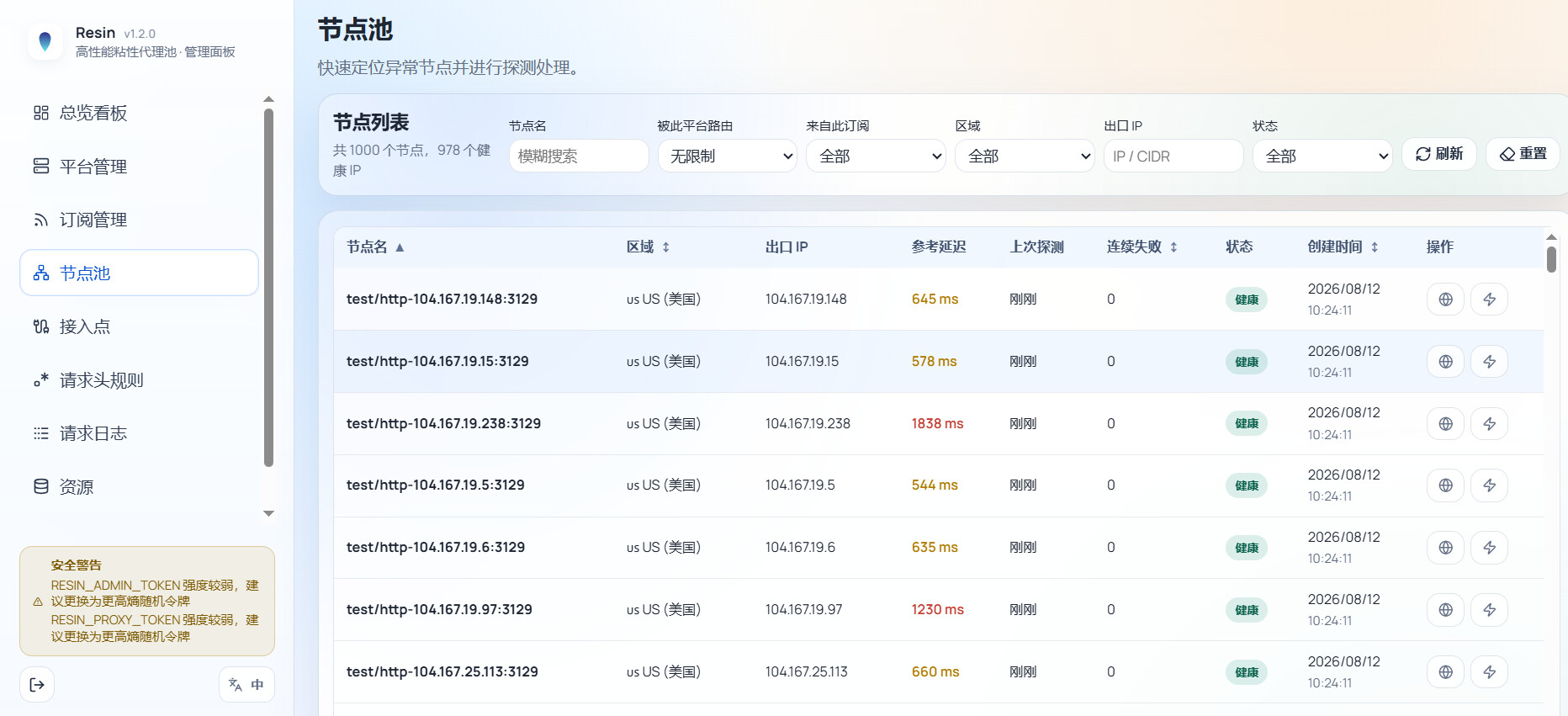Select row test/http-104.167.19.6:3129
The width and height of the screenshot is (1568, 716).
point(938,548)
